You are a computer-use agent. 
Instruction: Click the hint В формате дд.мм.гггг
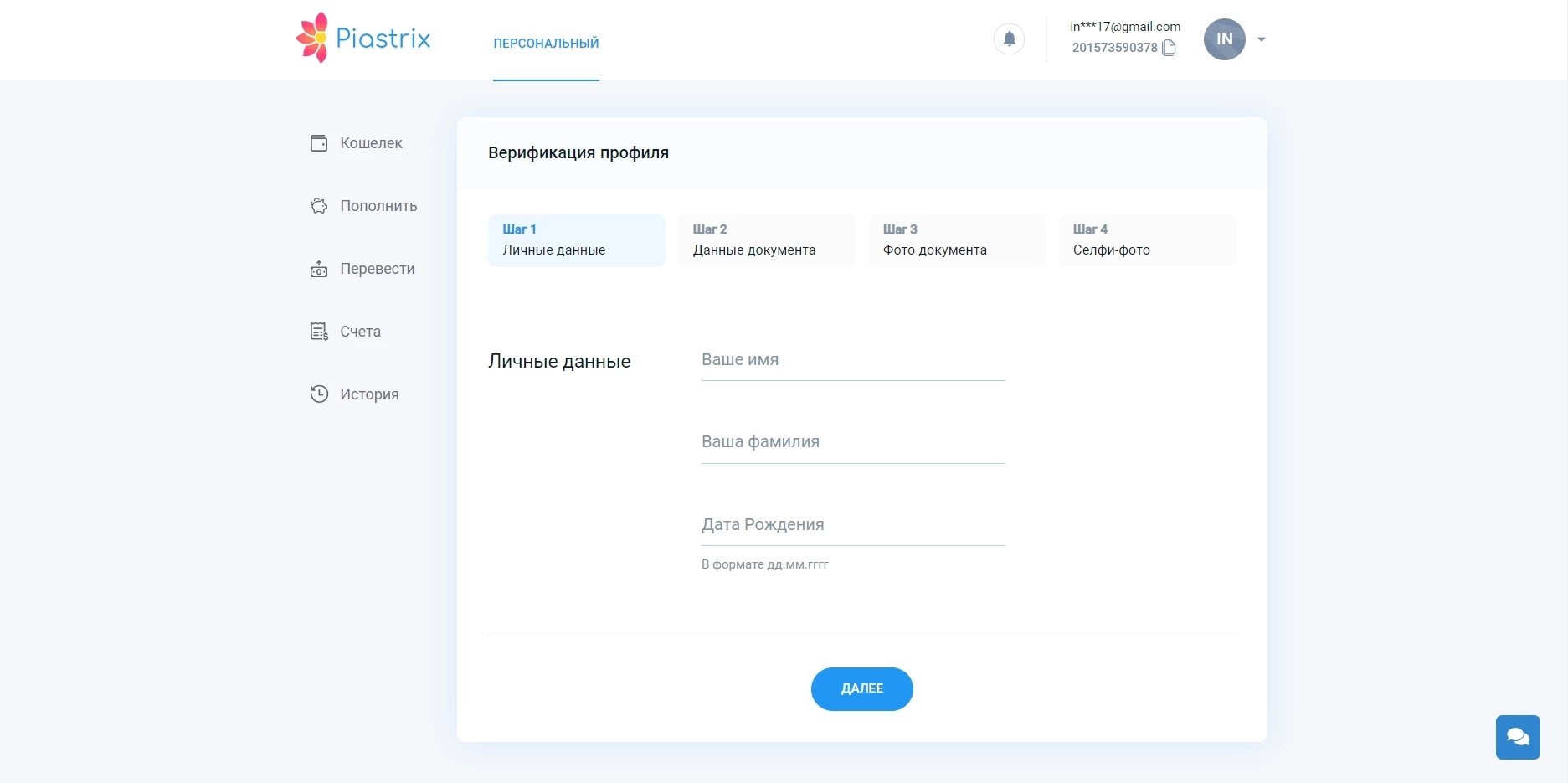point(765,564)
